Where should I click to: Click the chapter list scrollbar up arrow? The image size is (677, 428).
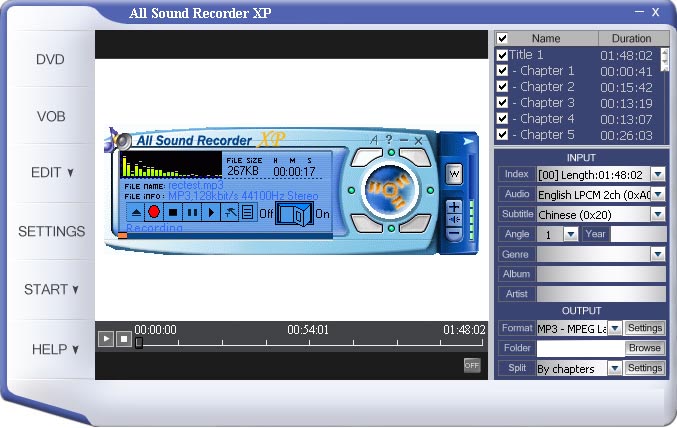(x=664, y=54)
